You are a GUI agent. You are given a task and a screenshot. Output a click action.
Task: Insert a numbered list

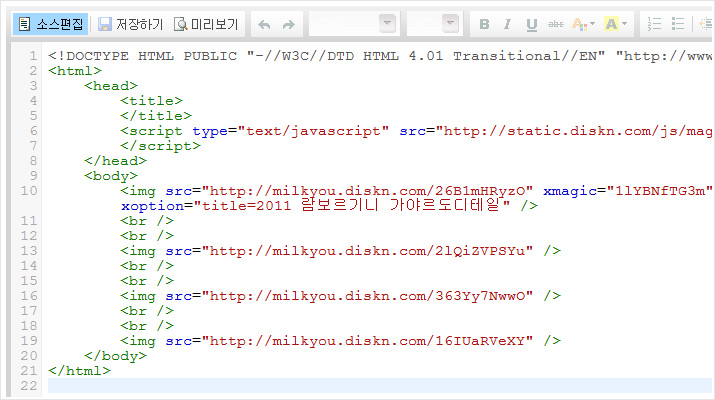pyautogui.click(x=654, y=24)
